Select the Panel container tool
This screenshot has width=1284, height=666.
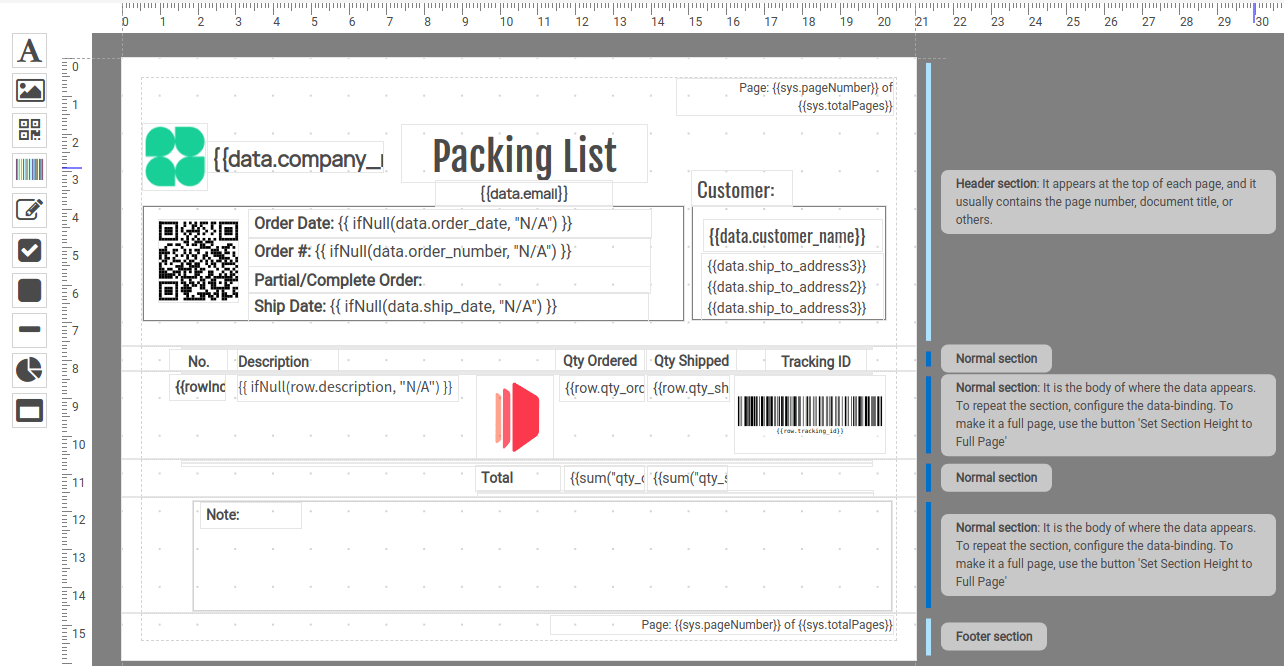(30, 410)
